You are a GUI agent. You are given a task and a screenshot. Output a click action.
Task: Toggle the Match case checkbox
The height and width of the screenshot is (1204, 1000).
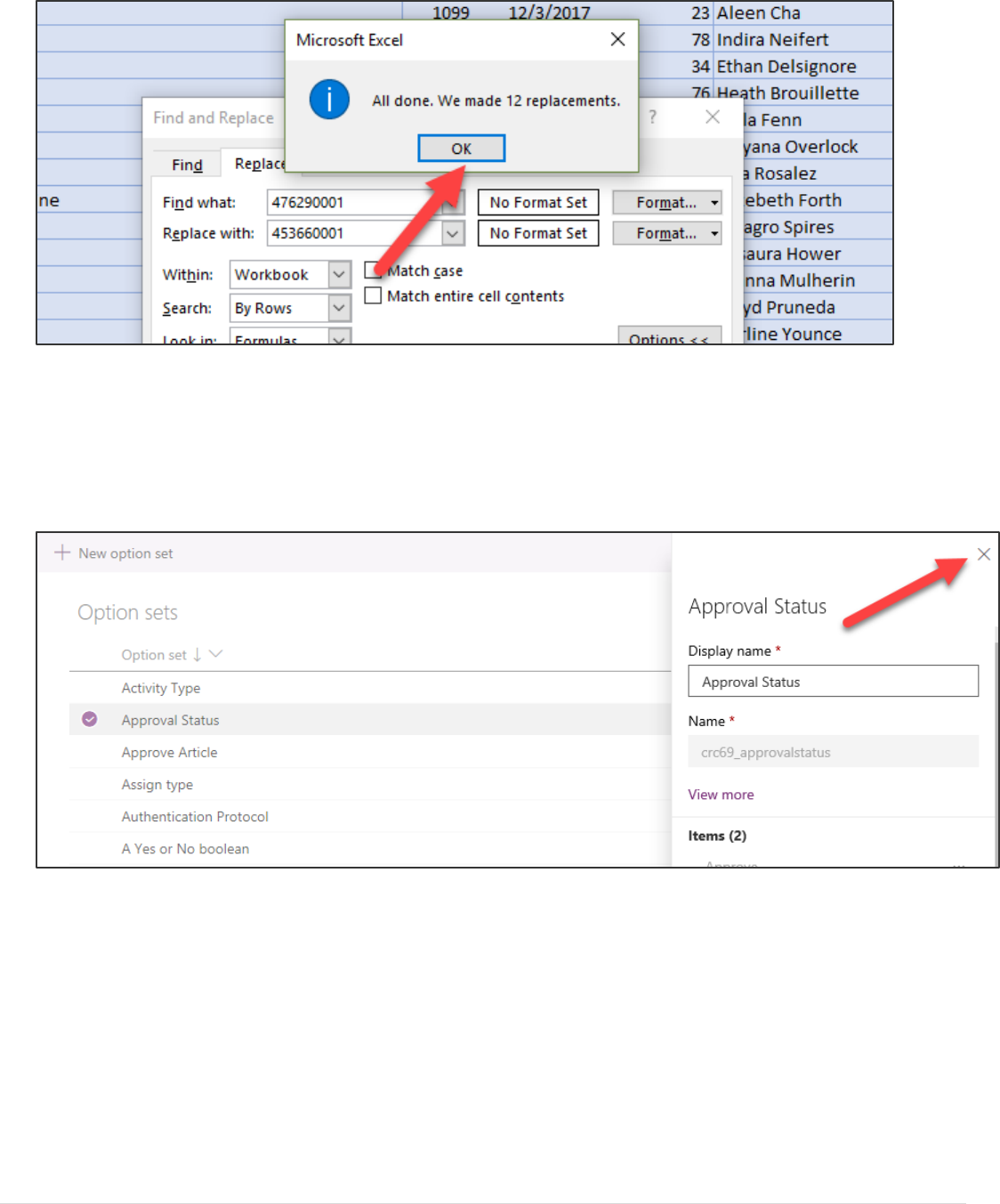[374, 270]
